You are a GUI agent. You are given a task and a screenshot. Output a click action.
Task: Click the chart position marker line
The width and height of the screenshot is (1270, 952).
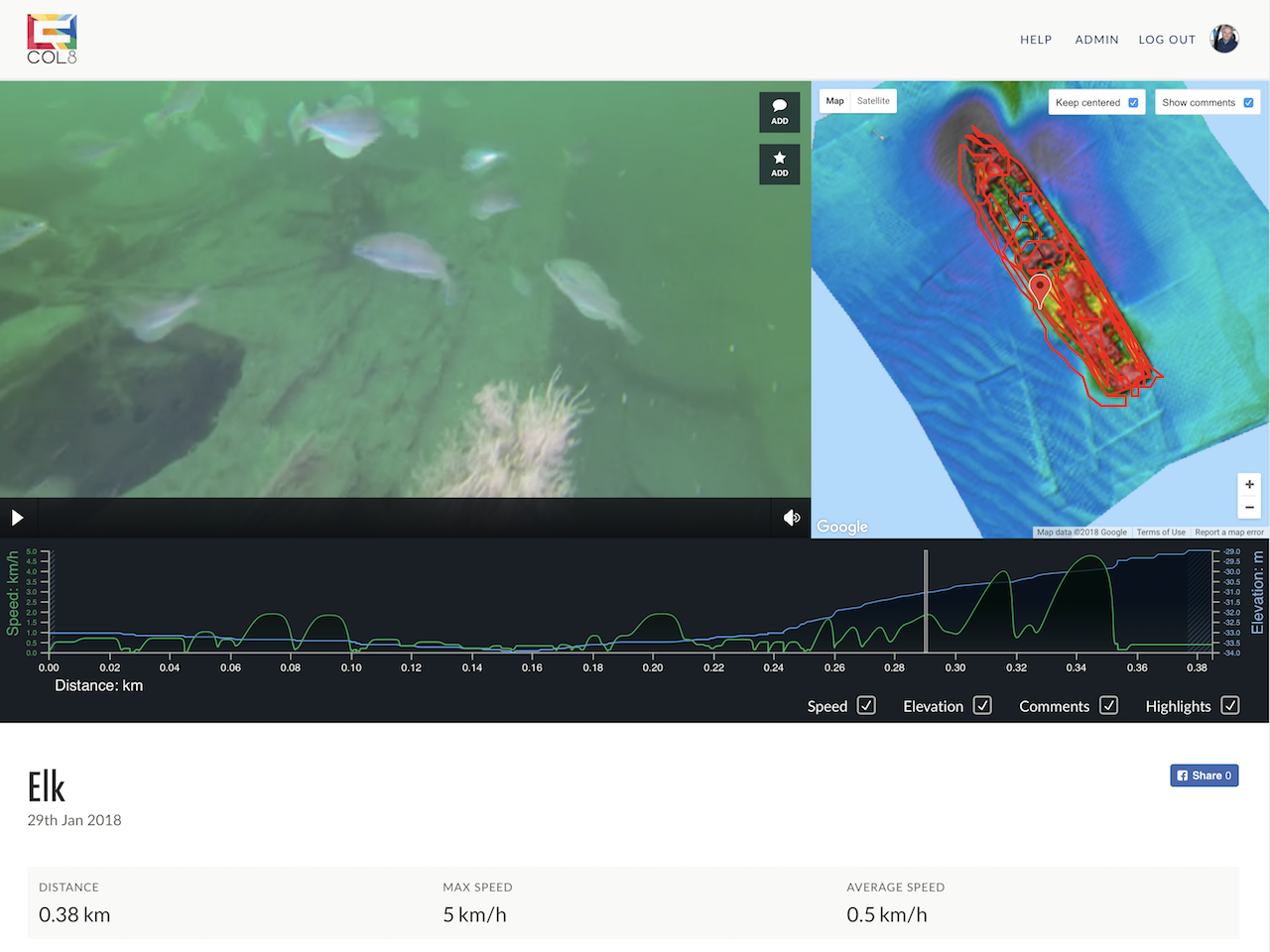[927, 602]
